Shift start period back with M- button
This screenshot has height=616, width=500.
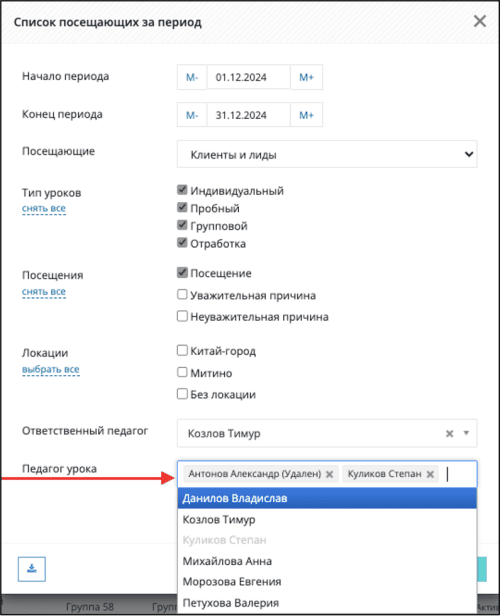click(192, 77)
